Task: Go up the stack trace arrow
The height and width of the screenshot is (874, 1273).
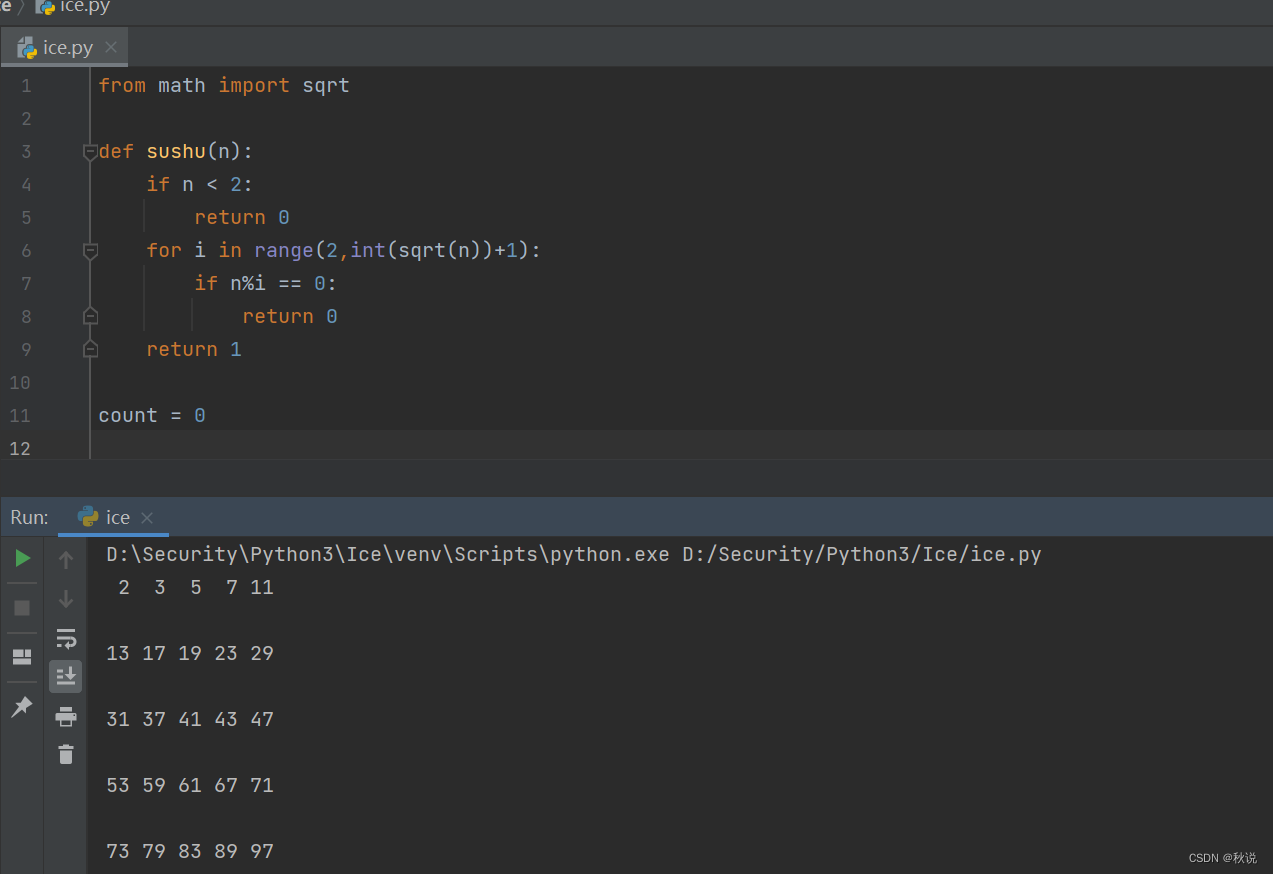Action: [66, 560]
